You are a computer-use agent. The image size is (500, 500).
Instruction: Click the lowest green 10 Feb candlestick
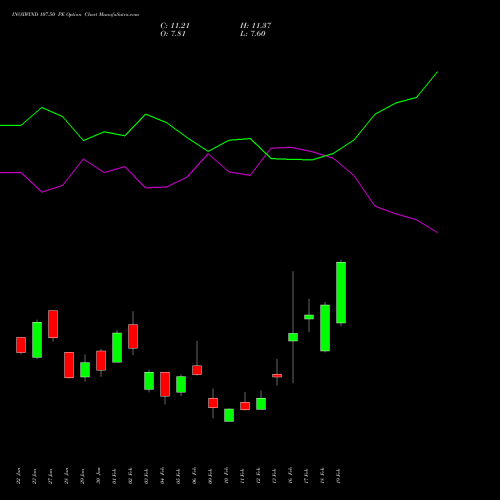229,415
